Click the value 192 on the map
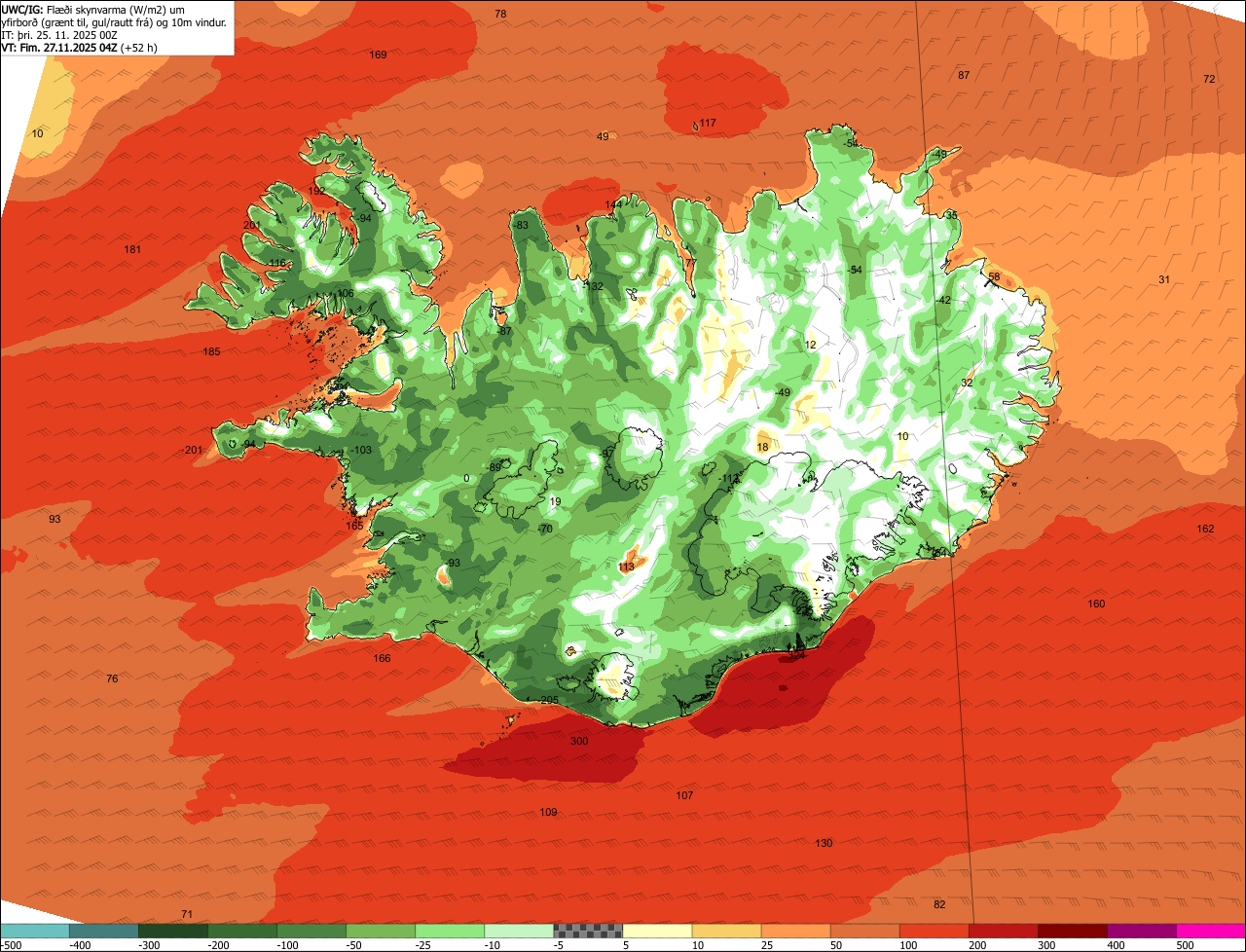The height and width of the screenshot is (952, 1246). coord(317,192)
